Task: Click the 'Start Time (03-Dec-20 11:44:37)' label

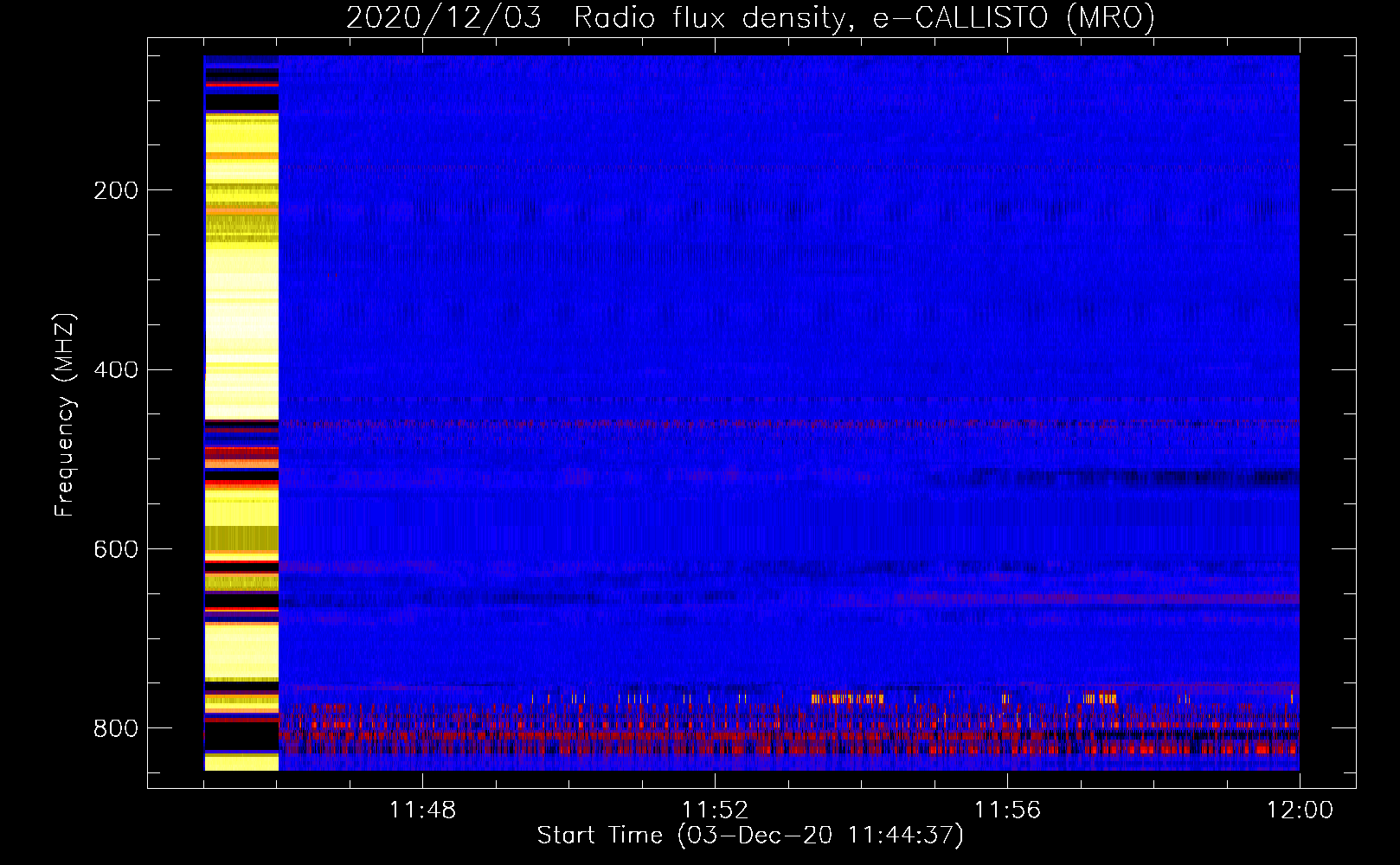Action: 750,836
